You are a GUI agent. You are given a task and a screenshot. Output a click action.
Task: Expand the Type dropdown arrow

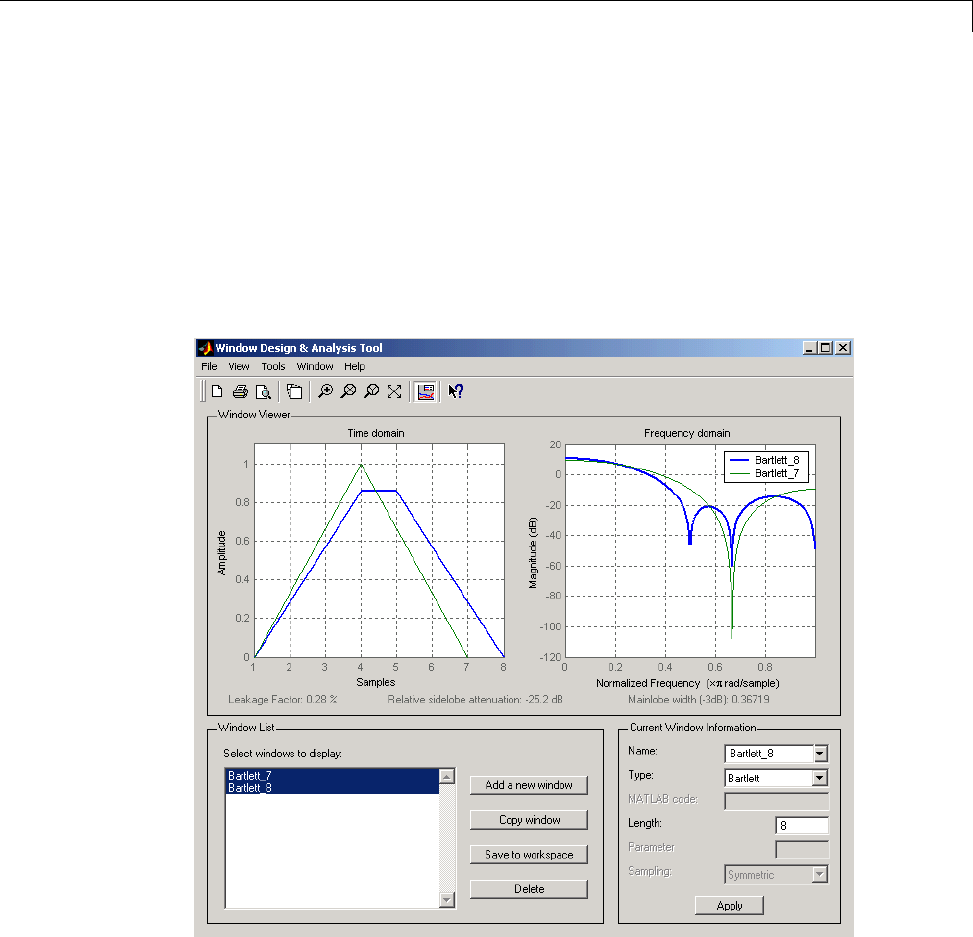coord(820,778)
